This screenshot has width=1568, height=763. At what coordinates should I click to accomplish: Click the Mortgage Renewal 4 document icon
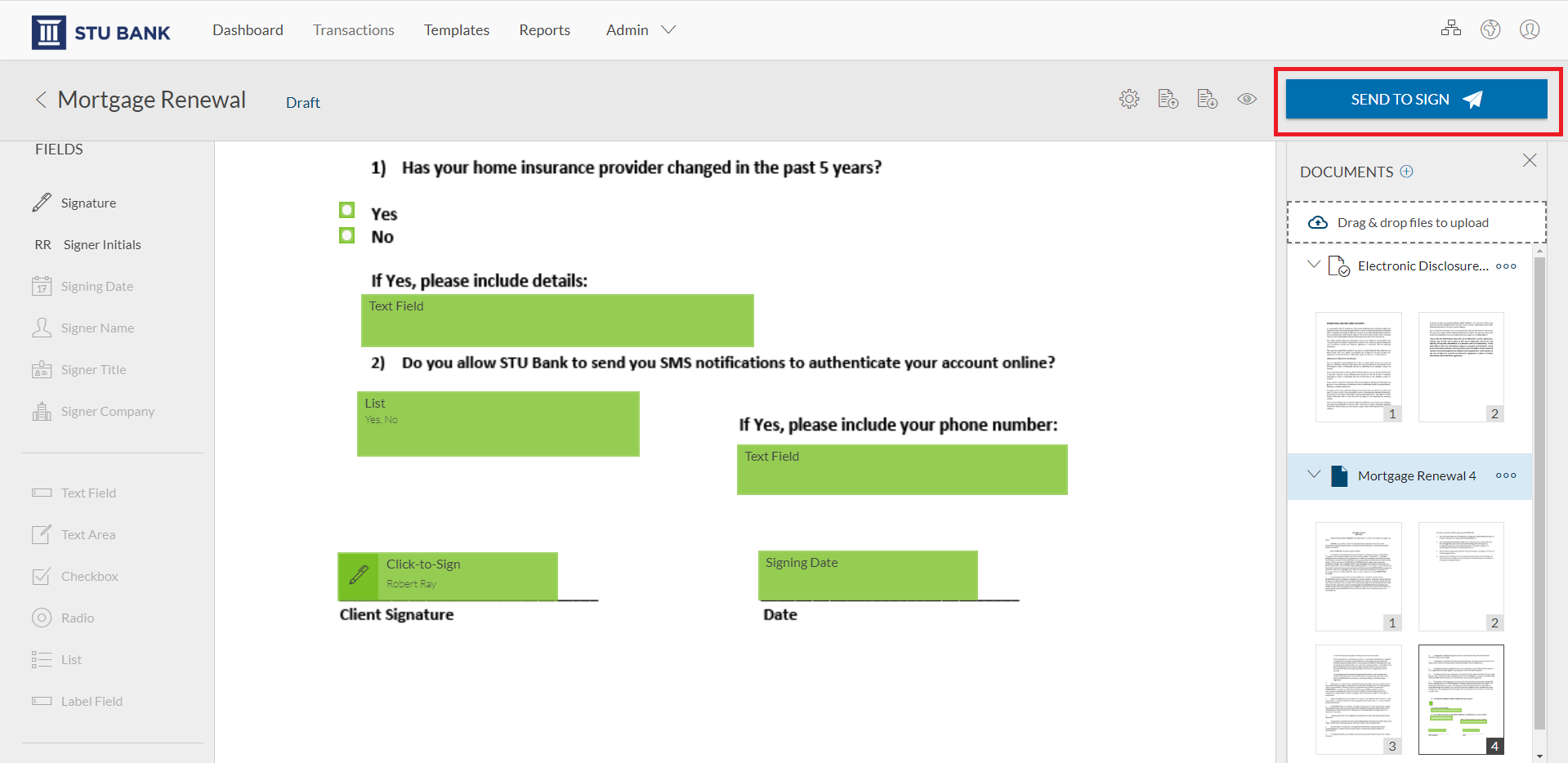point(1338,475)
